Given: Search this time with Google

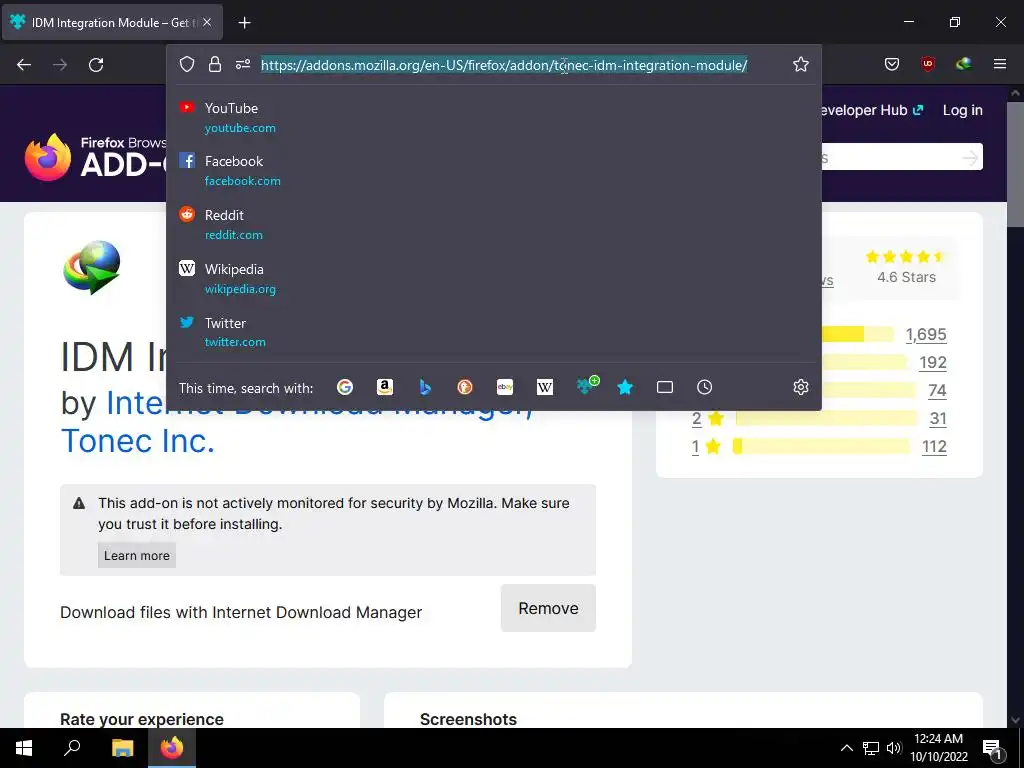Looking at the screenshot, I should point(345,387).
